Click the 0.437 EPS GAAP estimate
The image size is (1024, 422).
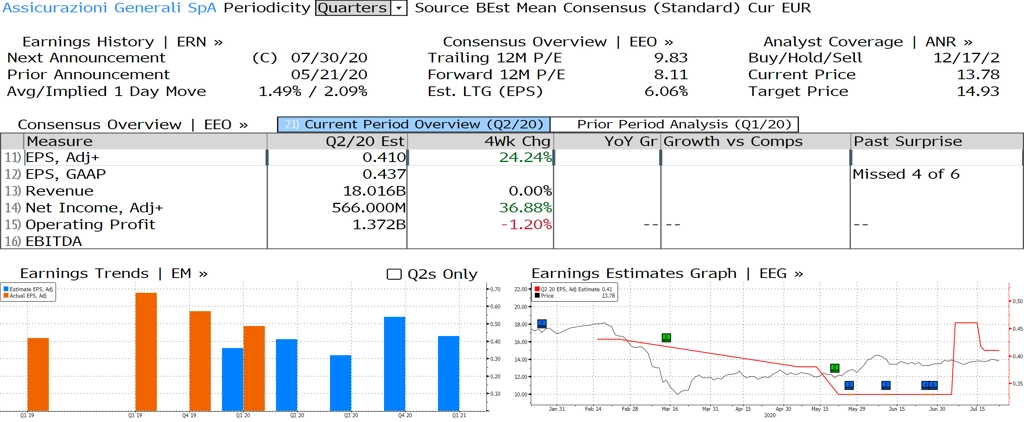click(384, 174)
